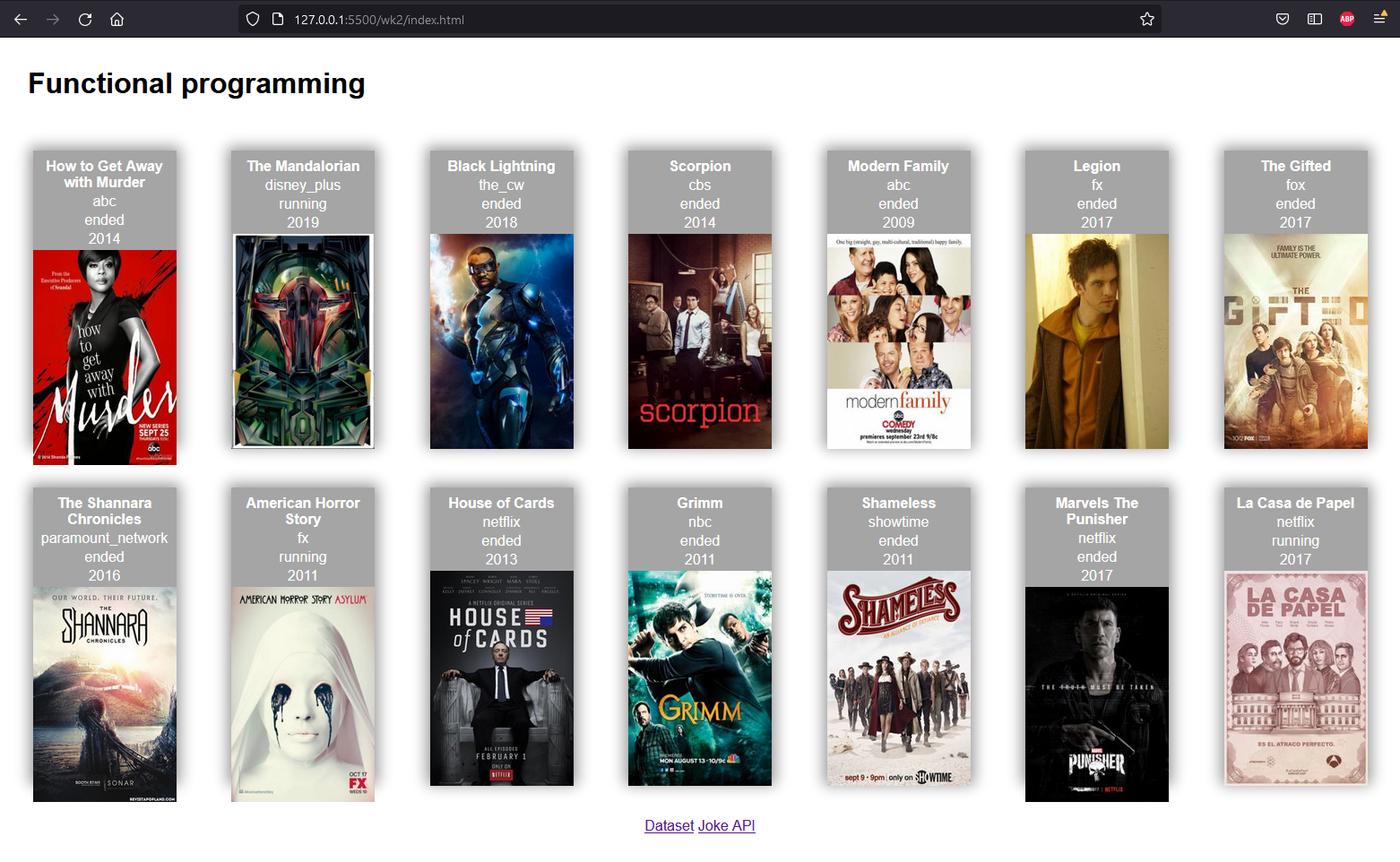Toggle the sidebar panel icon

(x=1315, y=19)
